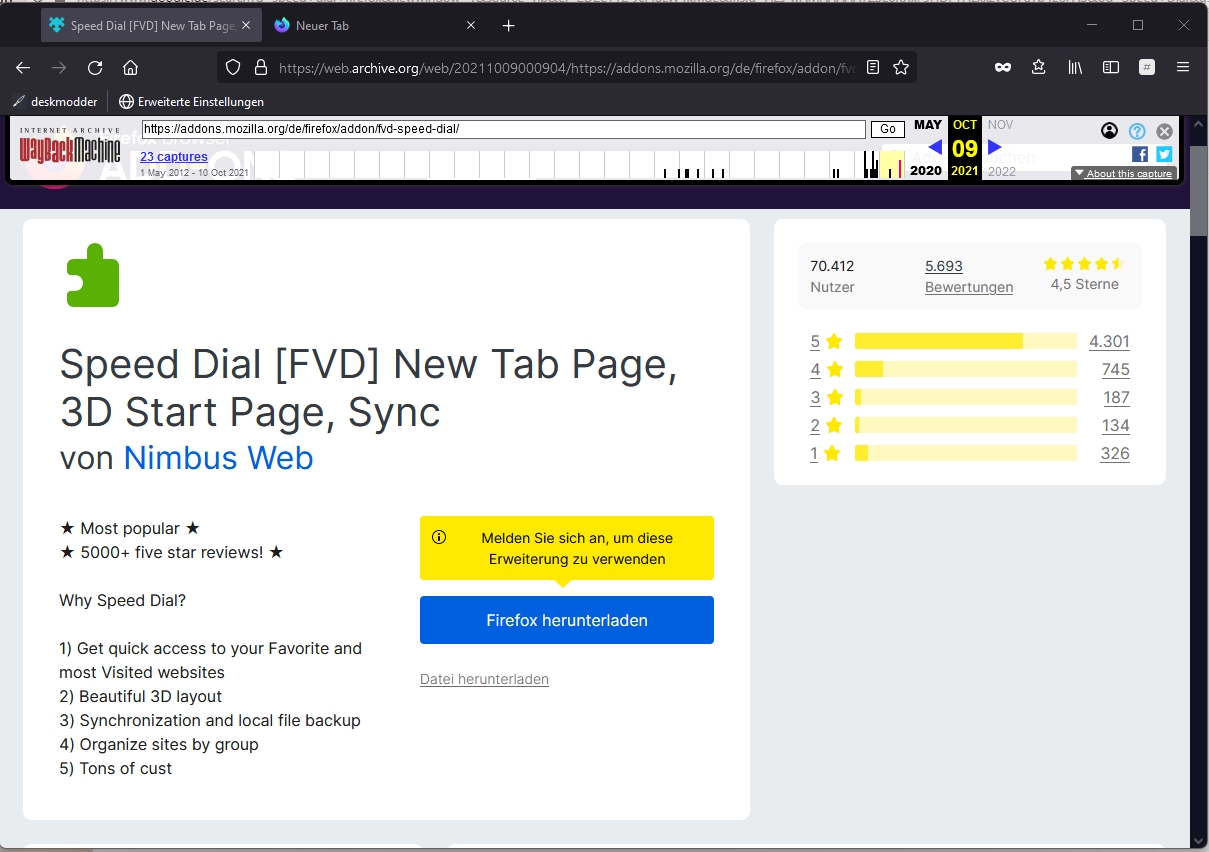Image resolution: width=1209 pixels, height=852 pixels.
Task: Share capture on Twitter
Action: click(1164, 154)
